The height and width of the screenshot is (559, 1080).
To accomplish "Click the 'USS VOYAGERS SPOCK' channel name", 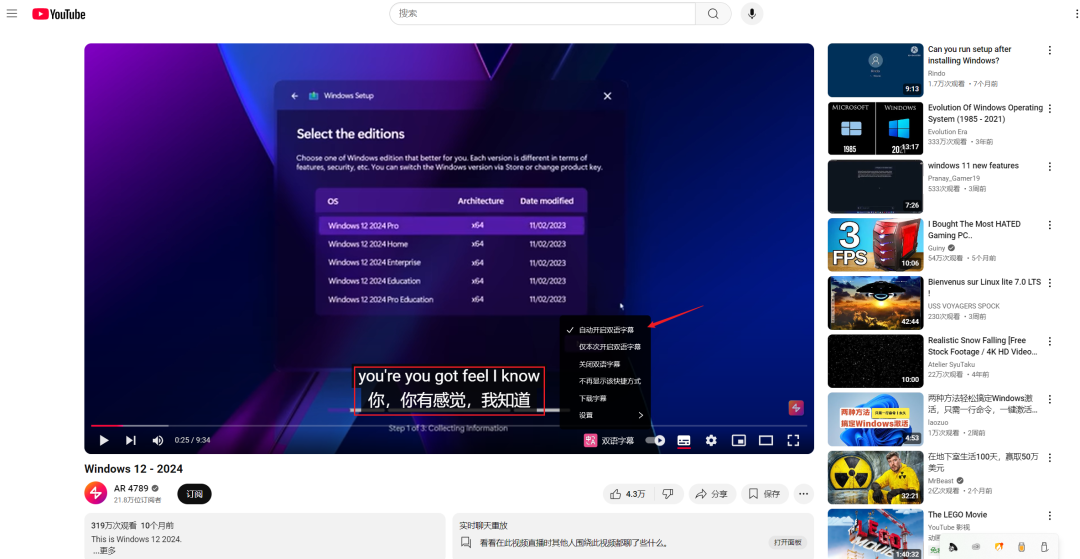I will click(x=964, y=306).
